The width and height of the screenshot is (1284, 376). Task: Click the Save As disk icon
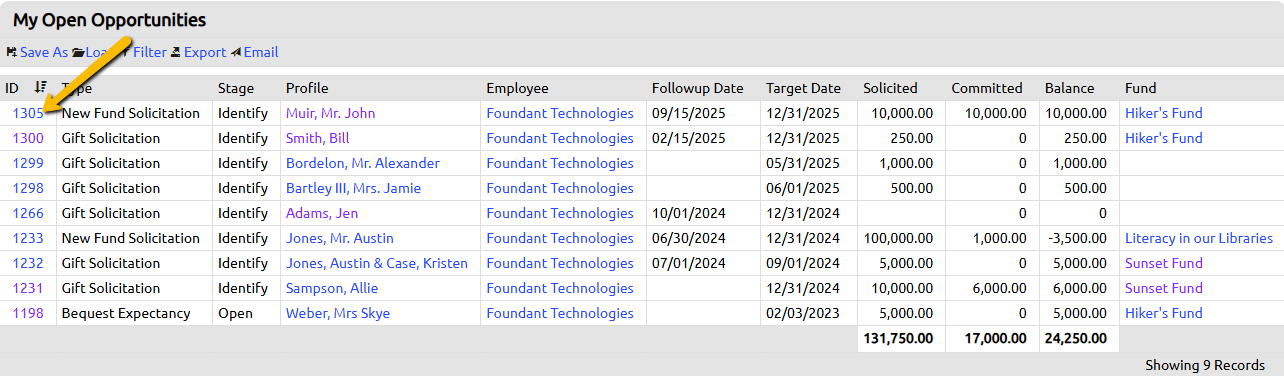coord(11,52)
